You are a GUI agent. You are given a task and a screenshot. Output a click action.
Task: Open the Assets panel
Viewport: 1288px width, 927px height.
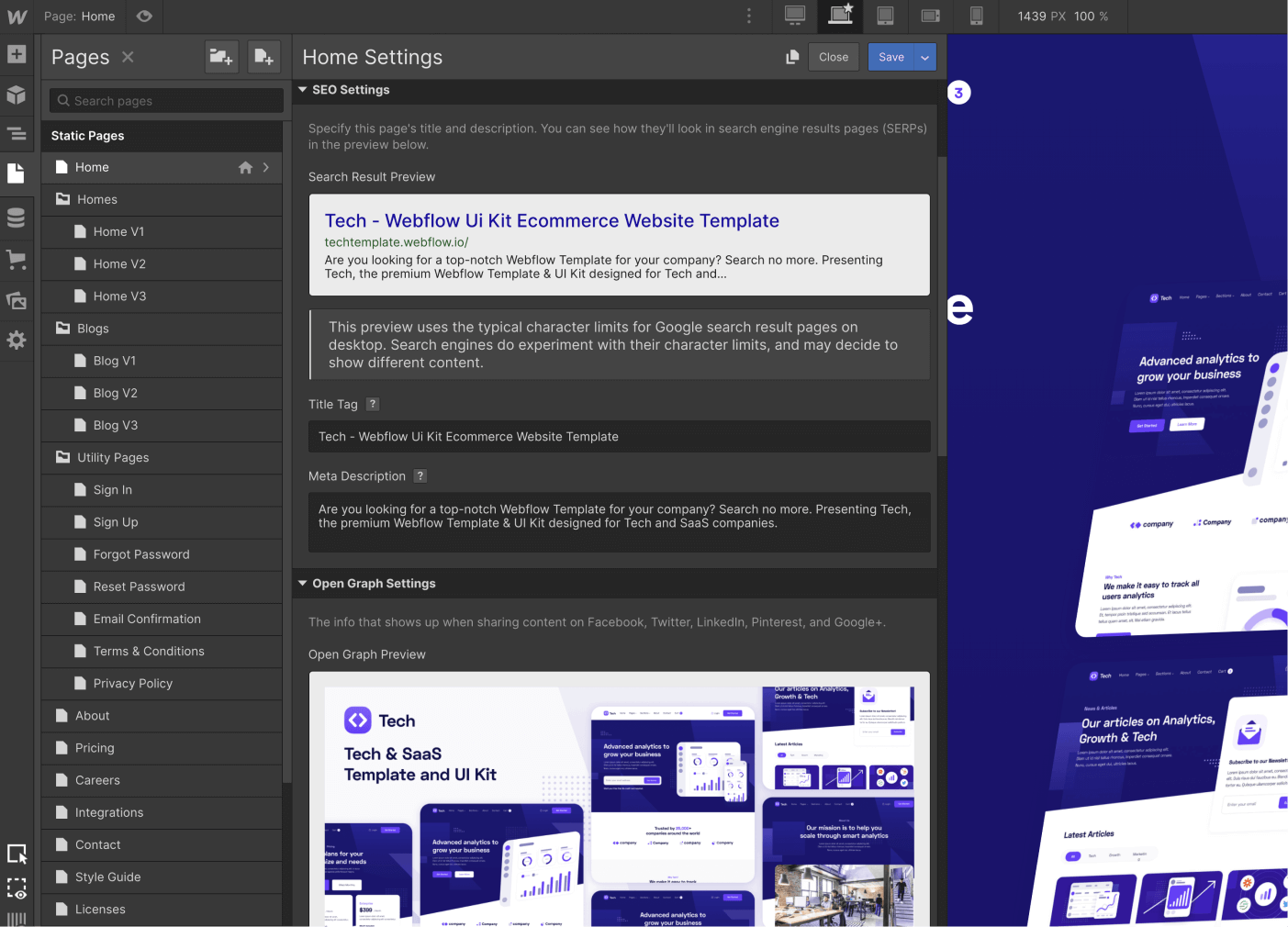click(17, 300)
